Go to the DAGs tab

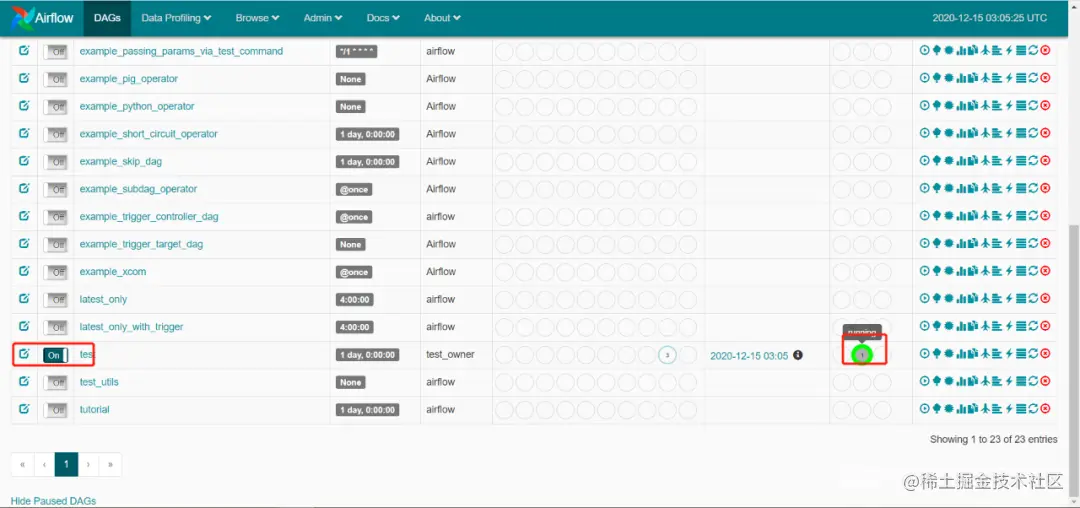tap(107, 18)
